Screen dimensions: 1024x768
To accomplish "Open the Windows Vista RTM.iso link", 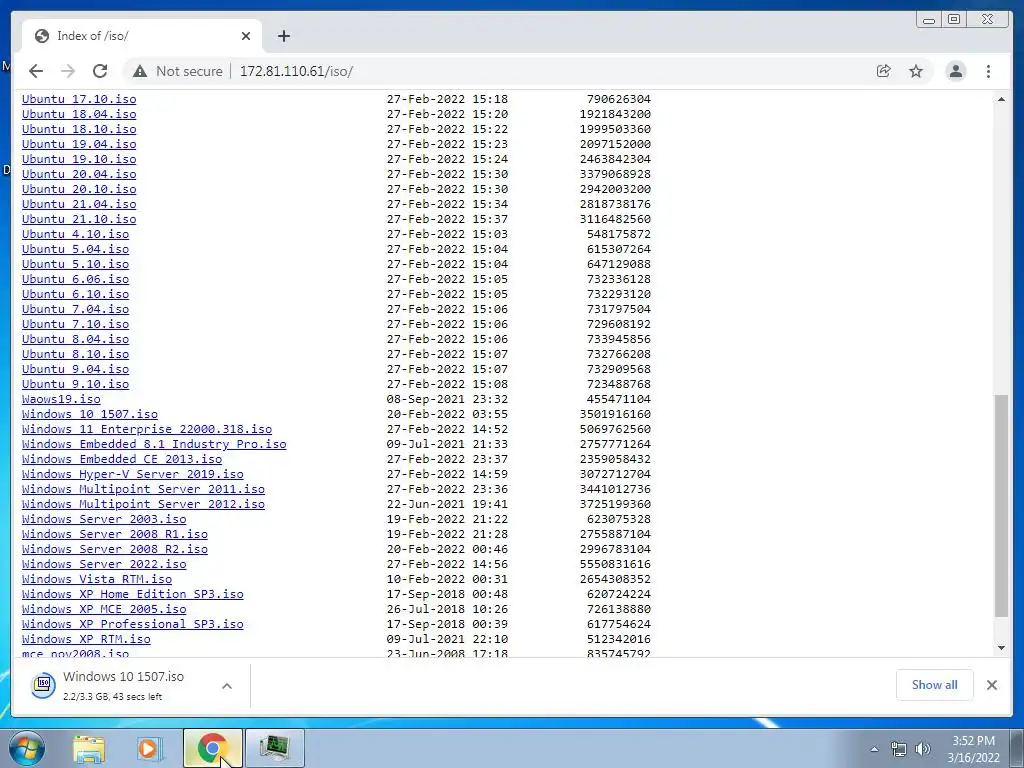I will point(97,580).
